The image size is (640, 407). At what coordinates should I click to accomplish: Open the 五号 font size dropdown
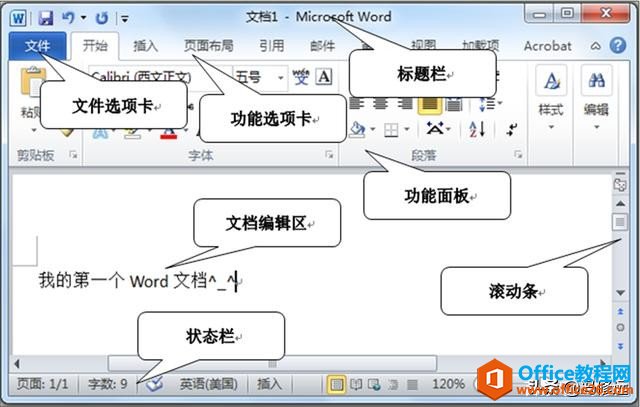[281, 77]
